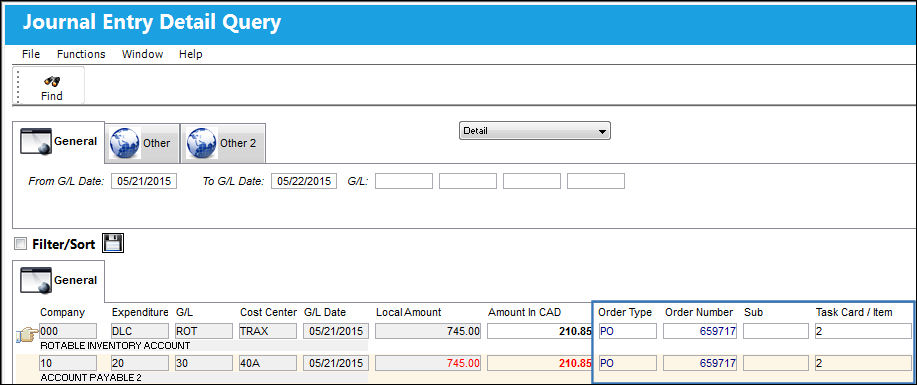Click Task Card / Item in ACCOUNT PAYABLE row
917x385 pixels.
tap(863, 363)
